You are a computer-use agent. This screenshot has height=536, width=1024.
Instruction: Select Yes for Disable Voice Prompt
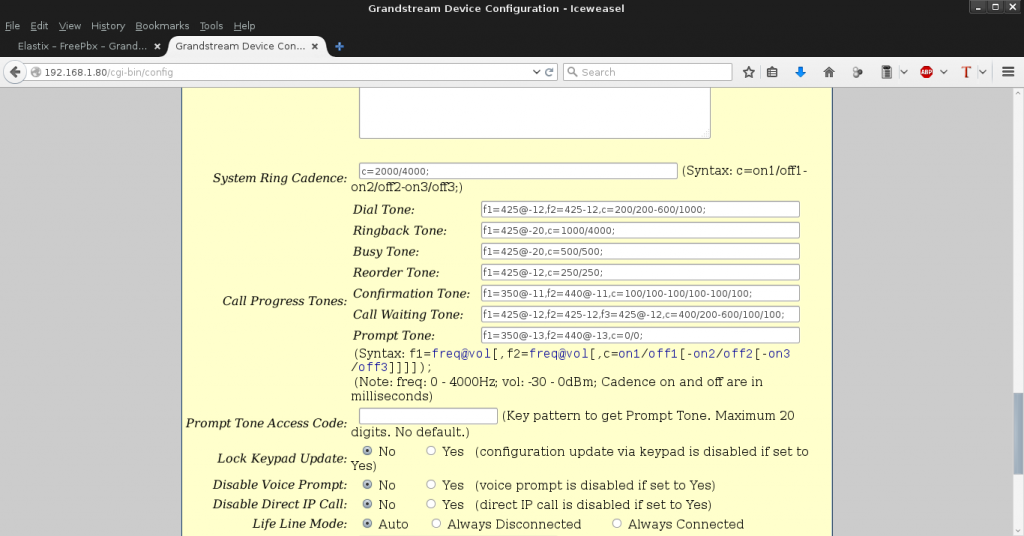(431, 486)
